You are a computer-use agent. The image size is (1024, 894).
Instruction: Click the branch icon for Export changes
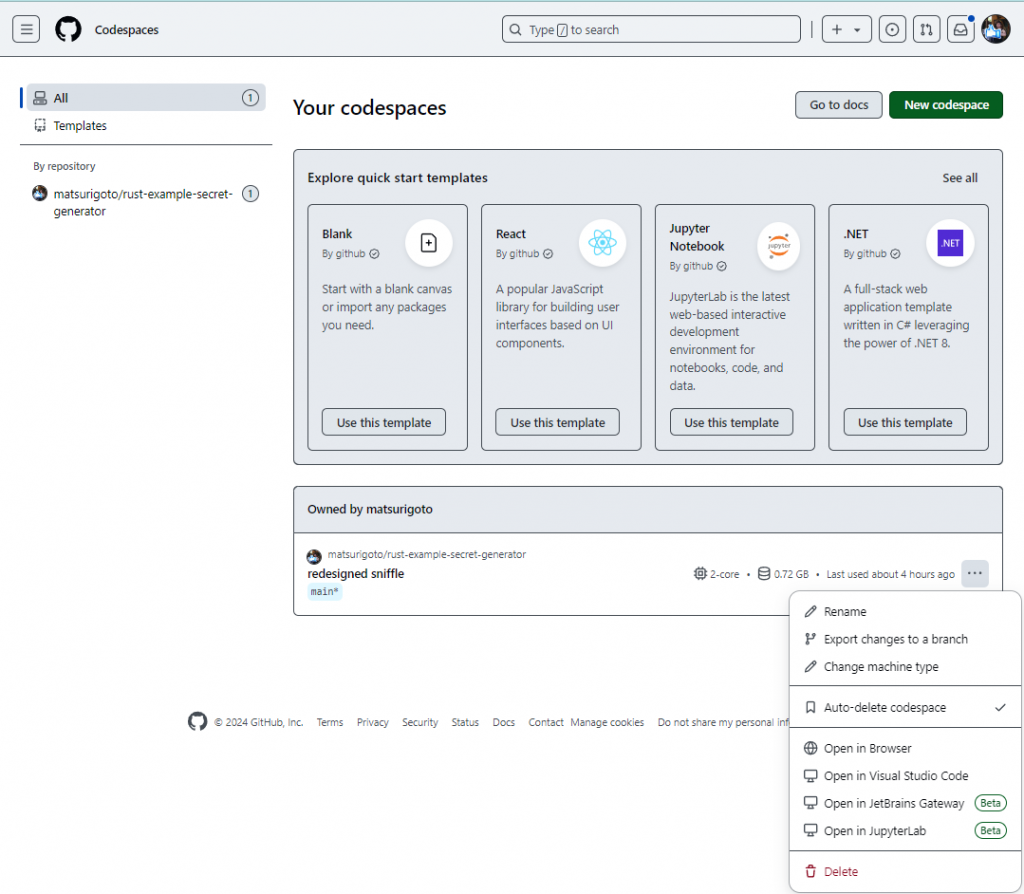click(810, 639)
